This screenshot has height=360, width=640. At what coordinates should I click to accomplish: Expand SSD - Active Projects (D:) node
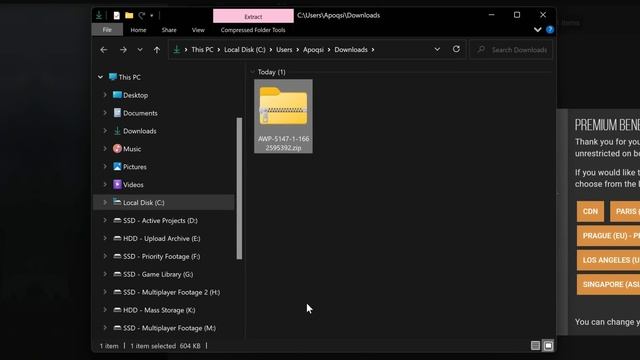[105, 220]
